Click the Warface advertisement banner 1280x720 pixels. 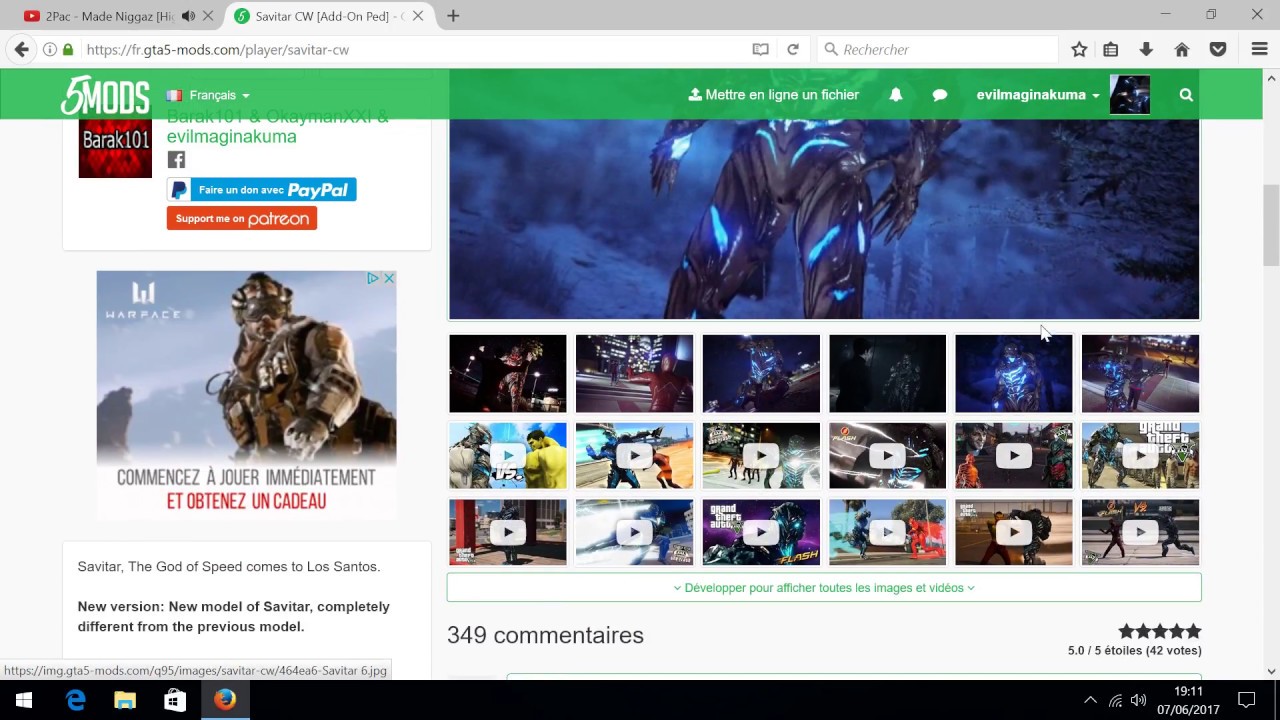pos(247,395)
